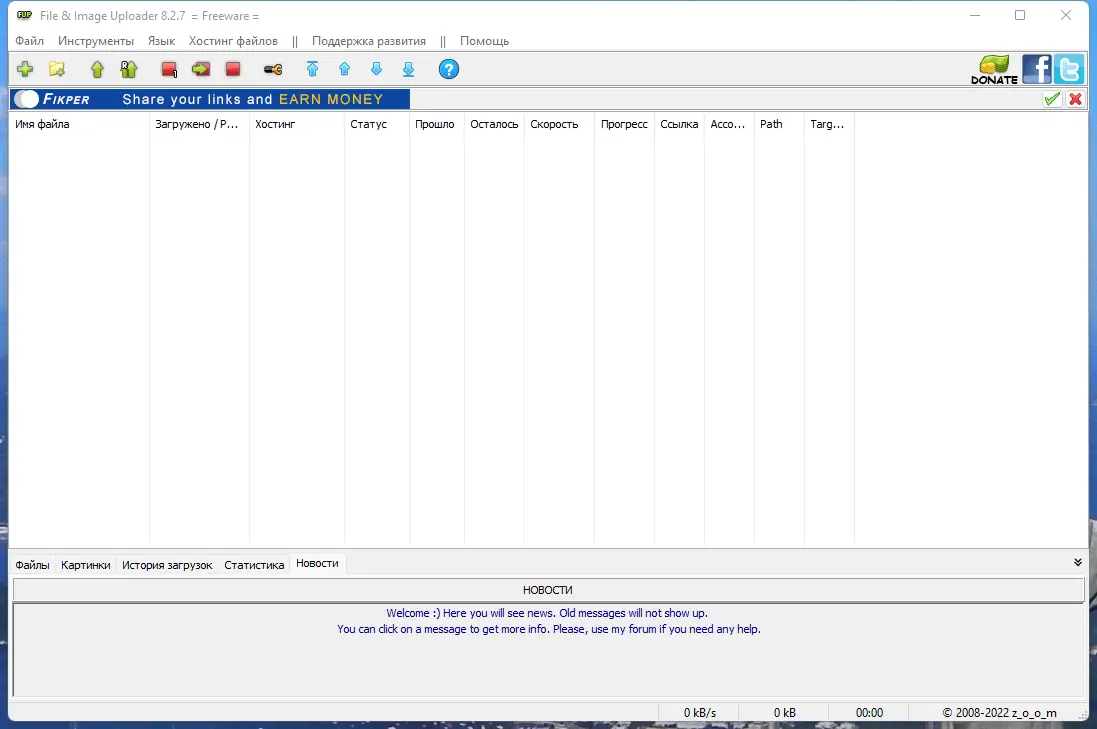This screenshot has width=1097, height=729.
Task: Move item to top with blue arrow
Action: pyautogui.click(x=313, y=69)
